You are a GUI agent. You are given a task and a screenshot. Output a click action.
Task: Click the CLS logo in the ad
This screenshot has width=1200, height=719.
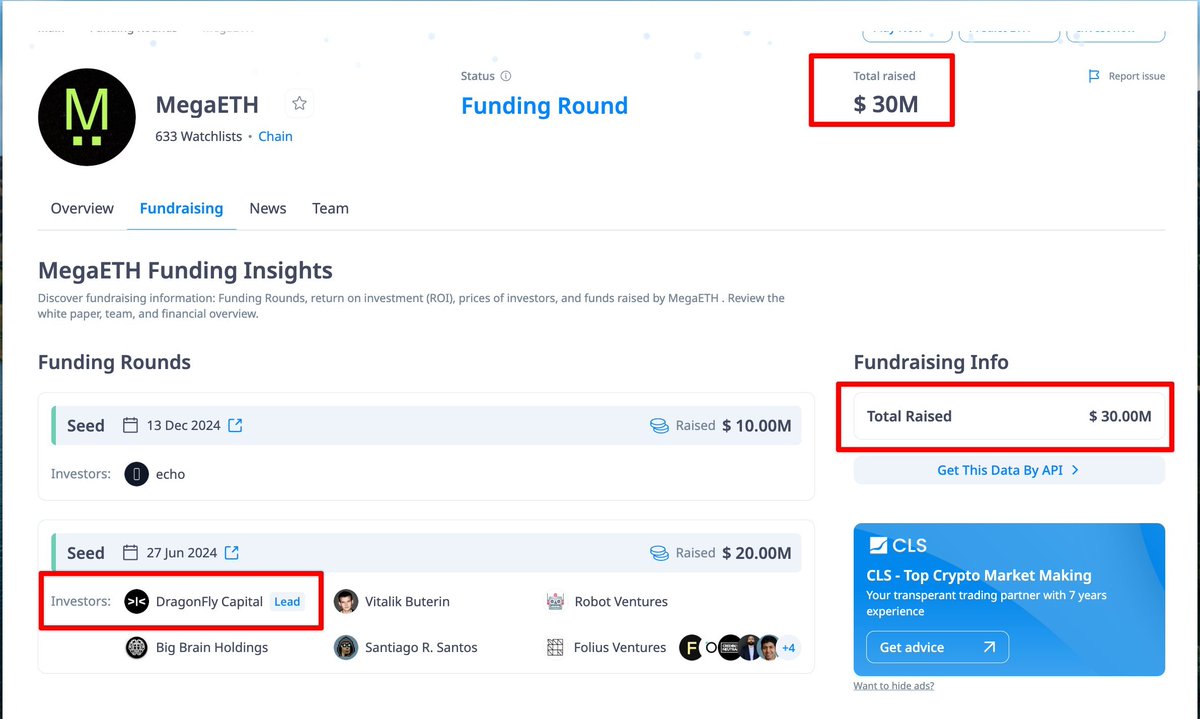[x=897, y=546]
